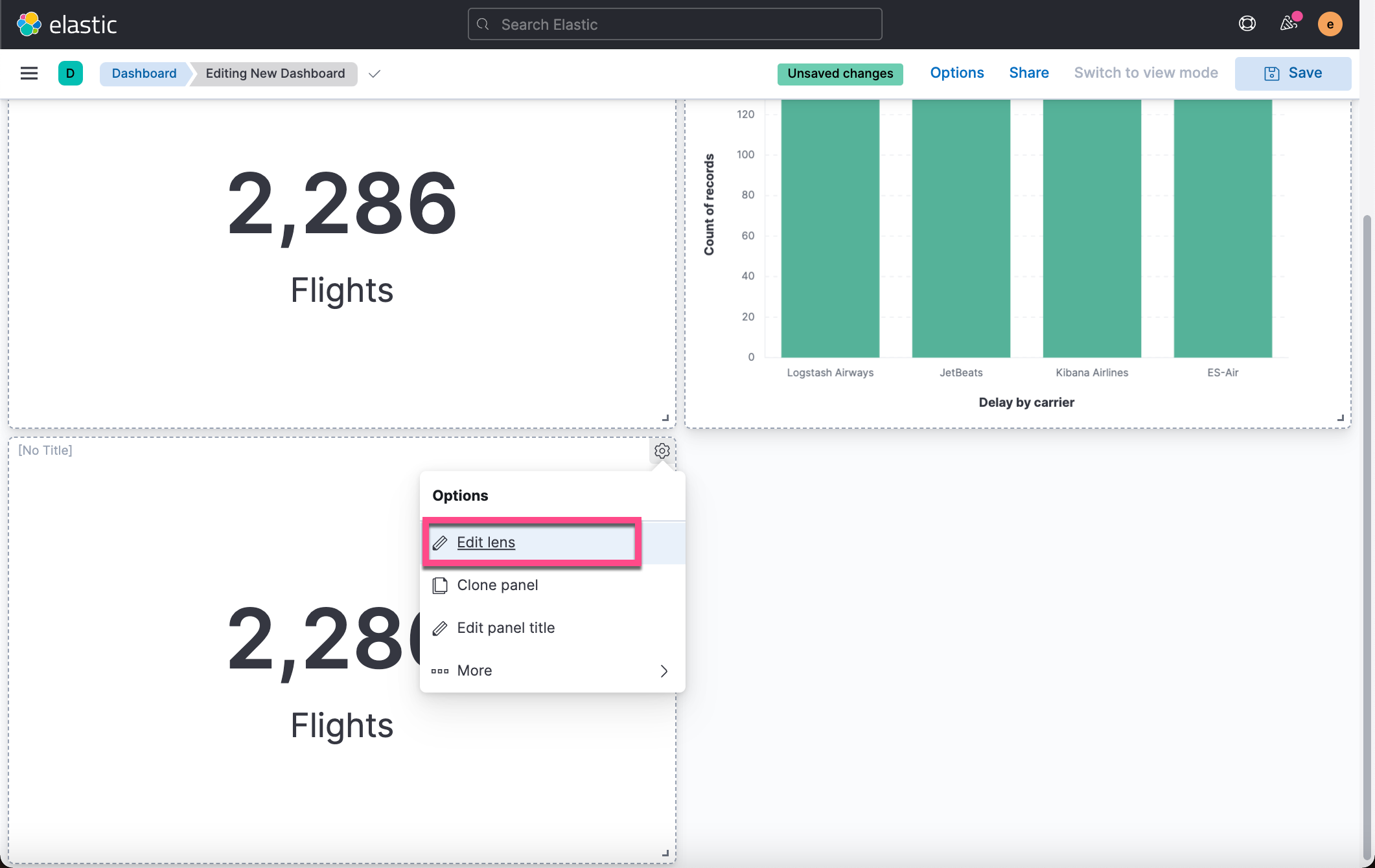The width and height of the screenshot is (1375, 868).
Task: Click the Search Elastic input field
Action: (x=674, y=25)
